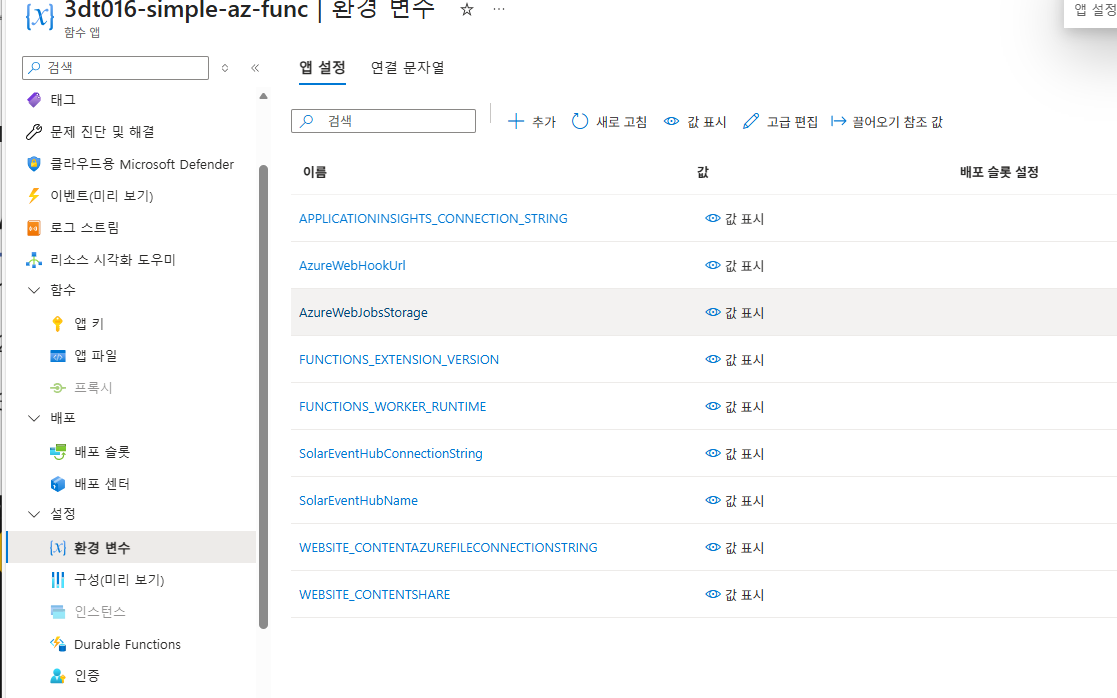
Task: Open 이벤트(미리 보기) lightning item
Action: click(x=90, y=195)
